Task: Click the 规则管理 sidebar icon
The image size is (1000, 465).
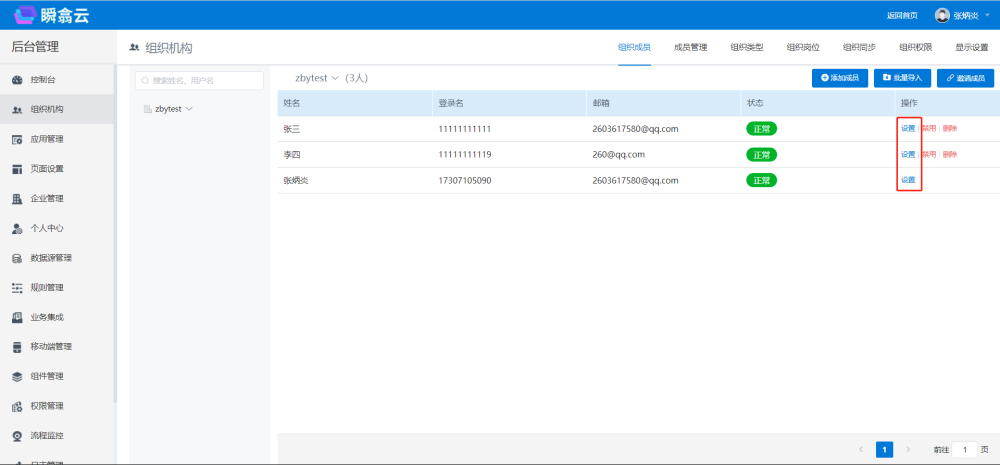Action: point(17,288)
